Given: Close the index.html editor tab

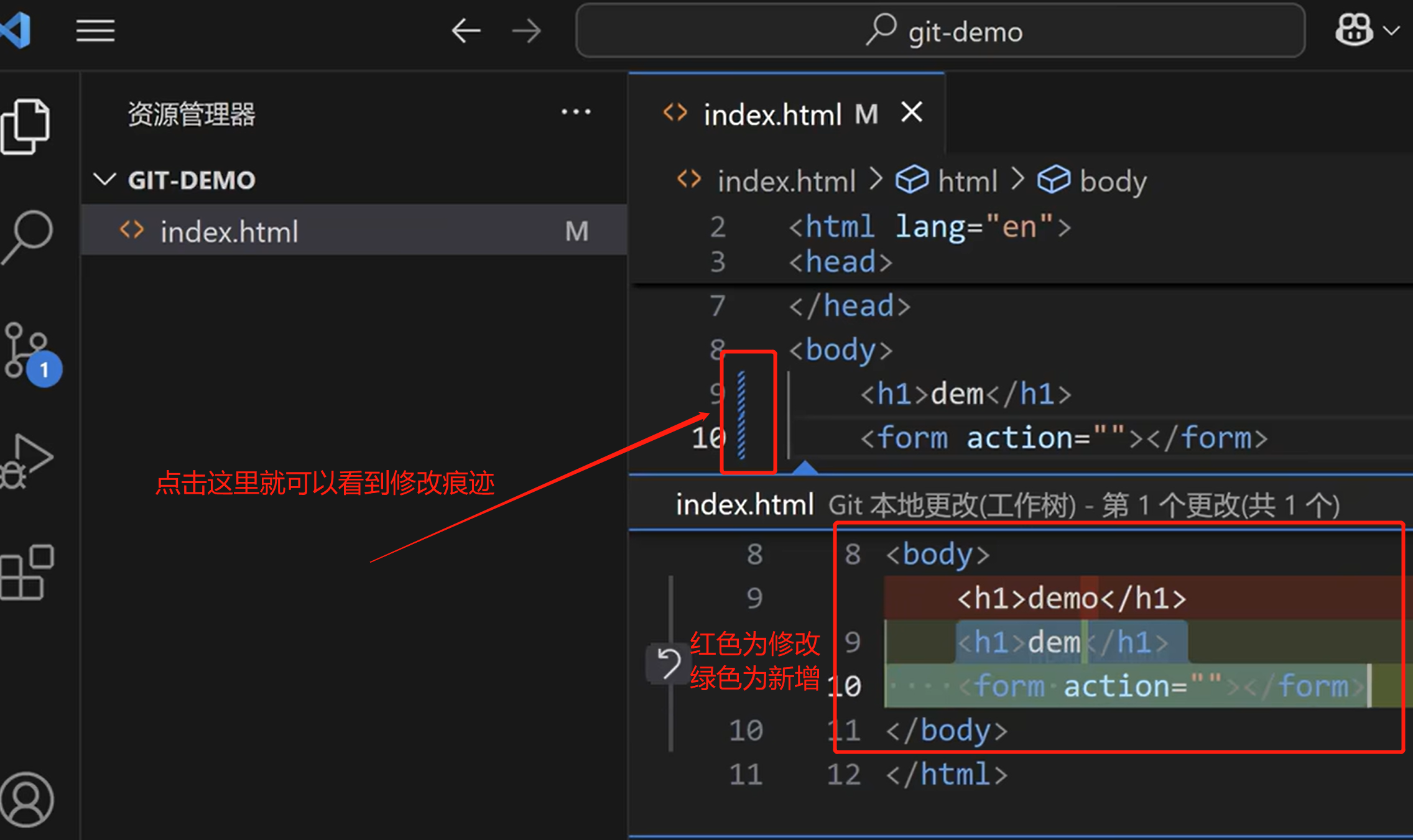Looking at the screenshot, I should point(912,113).
